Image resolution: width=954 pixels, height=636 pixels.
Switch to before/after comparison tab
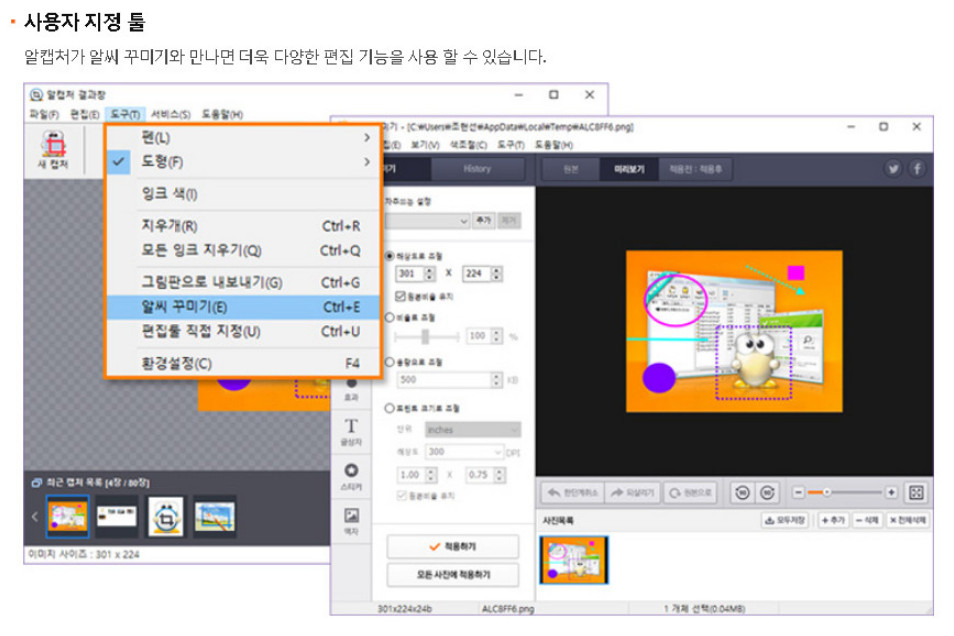pyautogui.click(x=695, y=169)
